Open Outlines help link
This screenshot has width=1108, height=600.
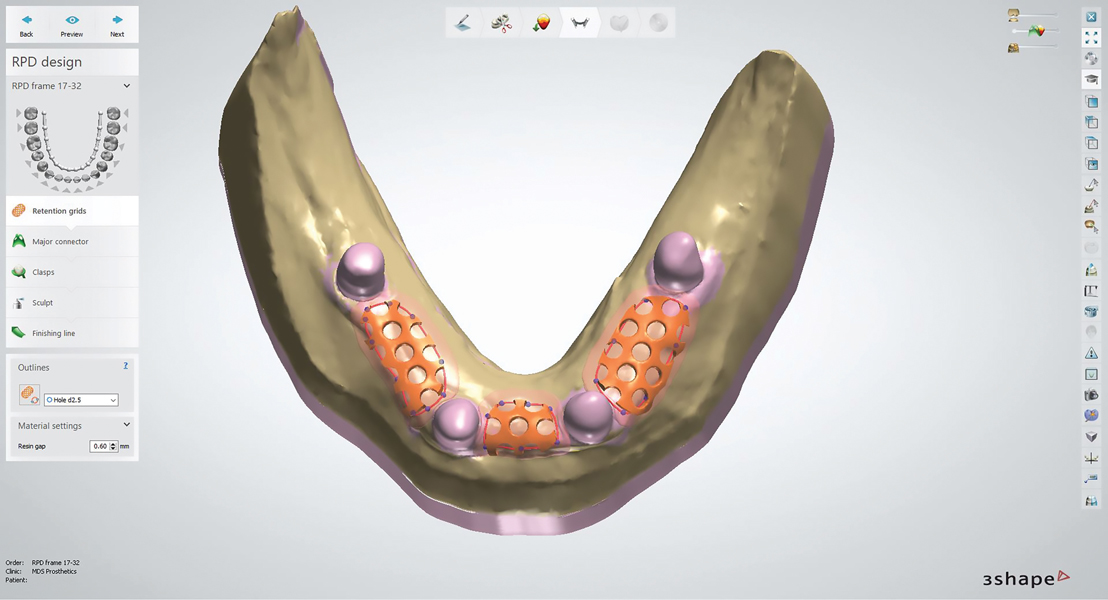[x=125, y=366]
